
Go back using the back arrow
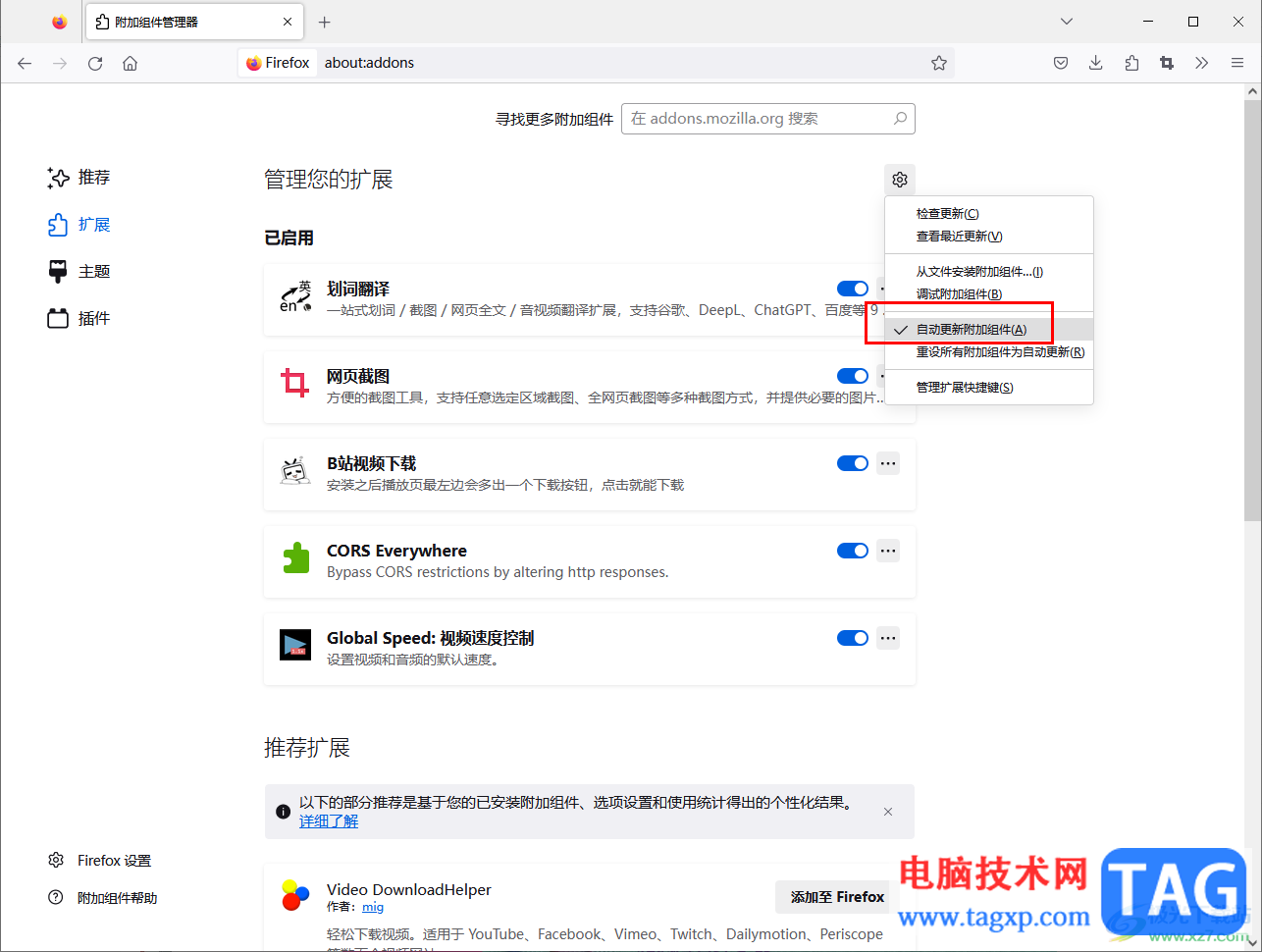pyautogui.click(x=25, y=63)
